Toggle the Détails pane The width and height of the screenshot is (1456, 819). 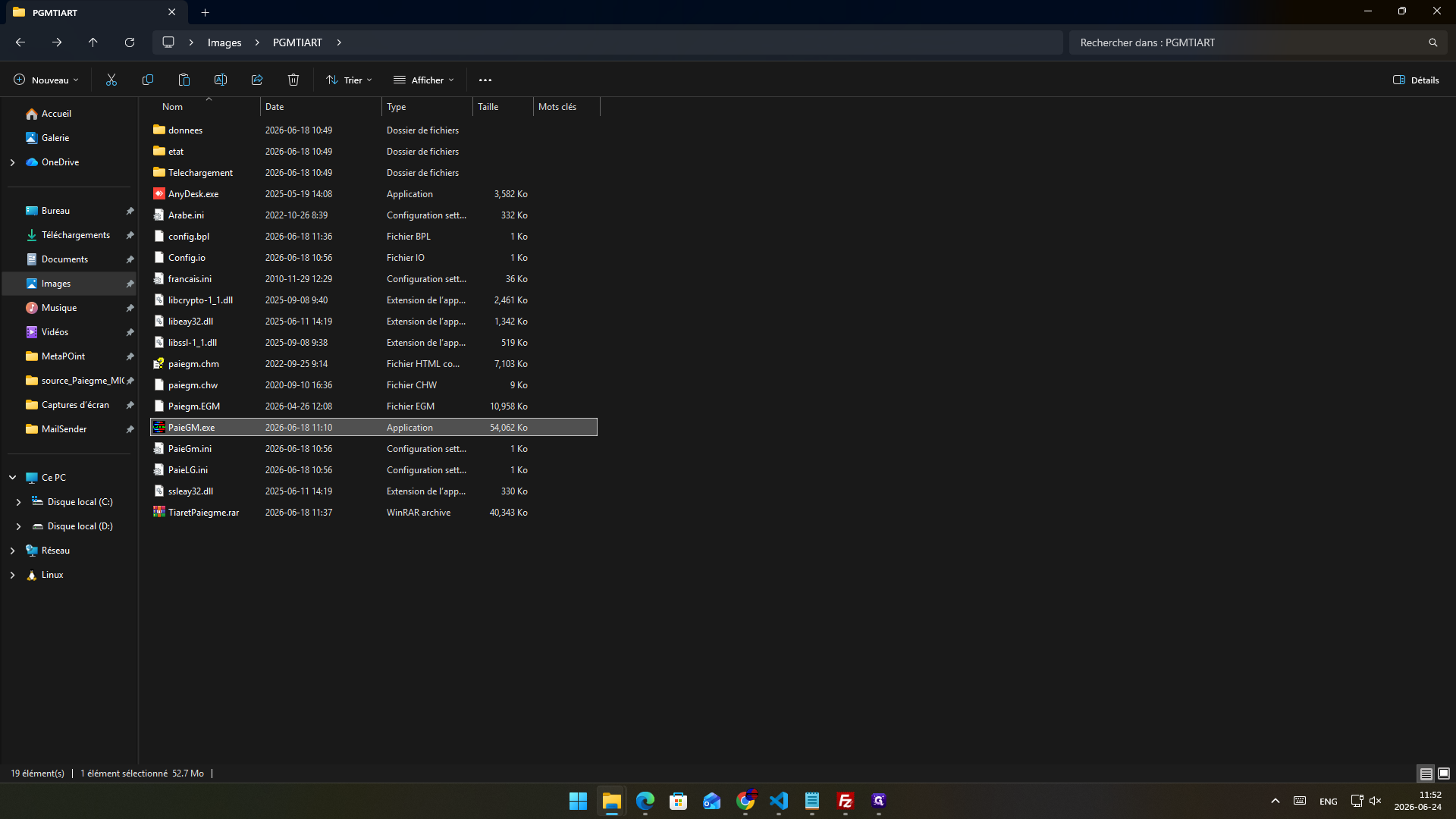[x=1416, y=80]
